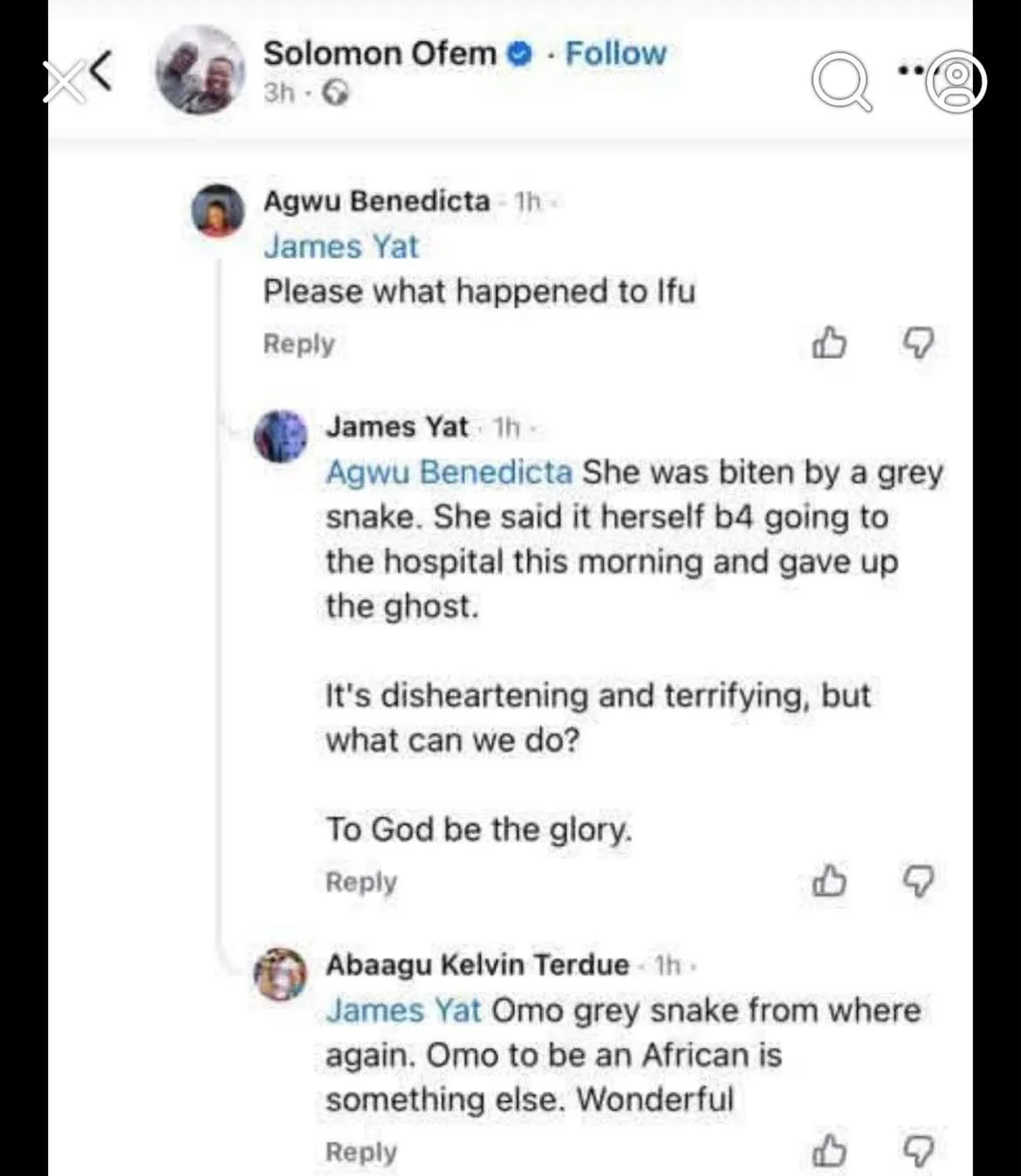Reply to Abaagu Kelvin Terdue's comment

361,1152
